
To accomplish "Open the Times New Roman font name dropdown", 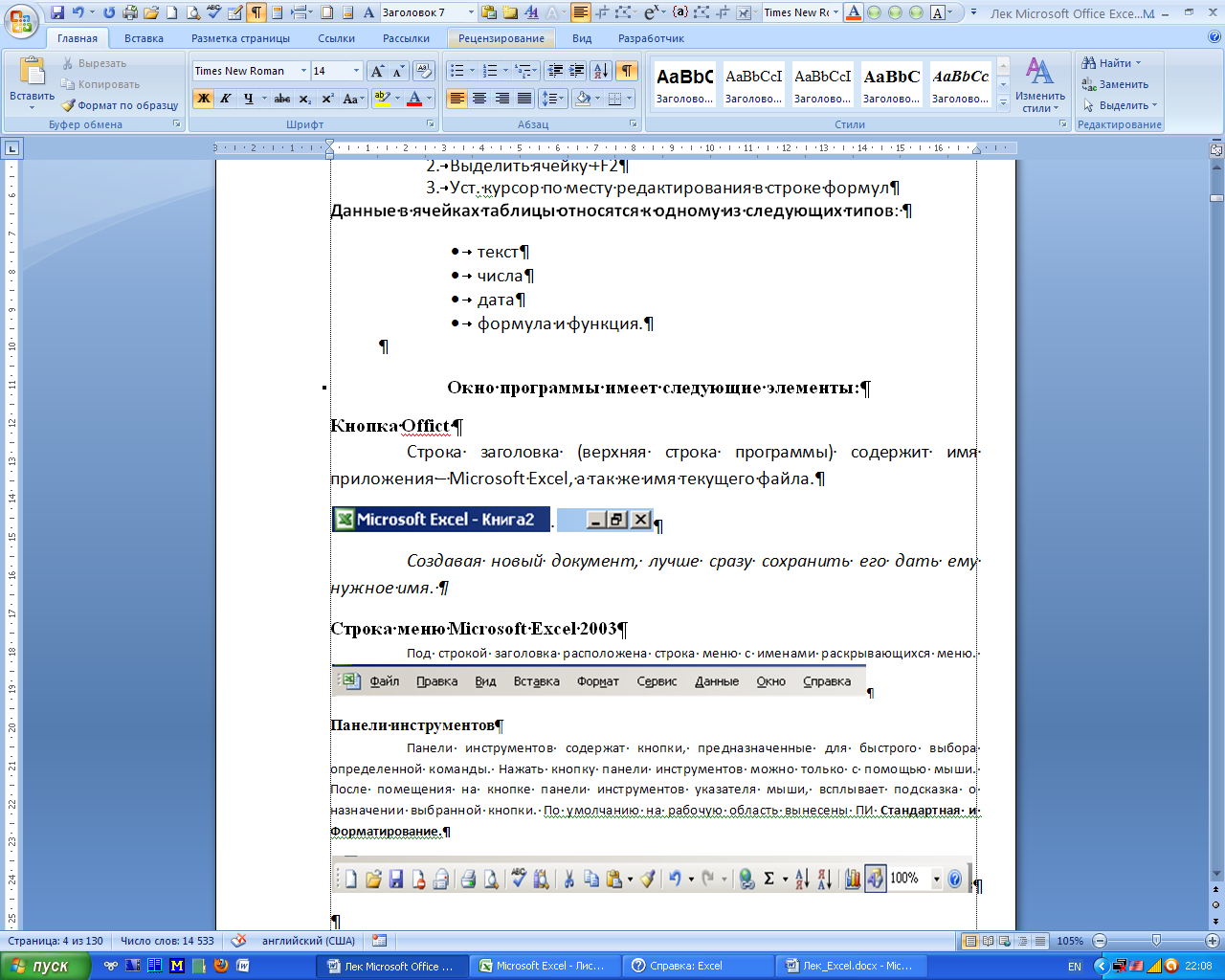I will coord(303,71).
